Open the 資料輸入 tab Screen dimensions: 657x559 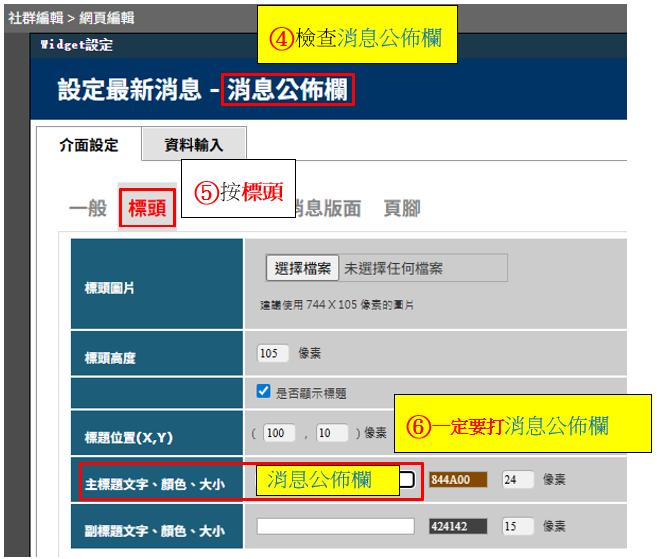tap(194, 145)
